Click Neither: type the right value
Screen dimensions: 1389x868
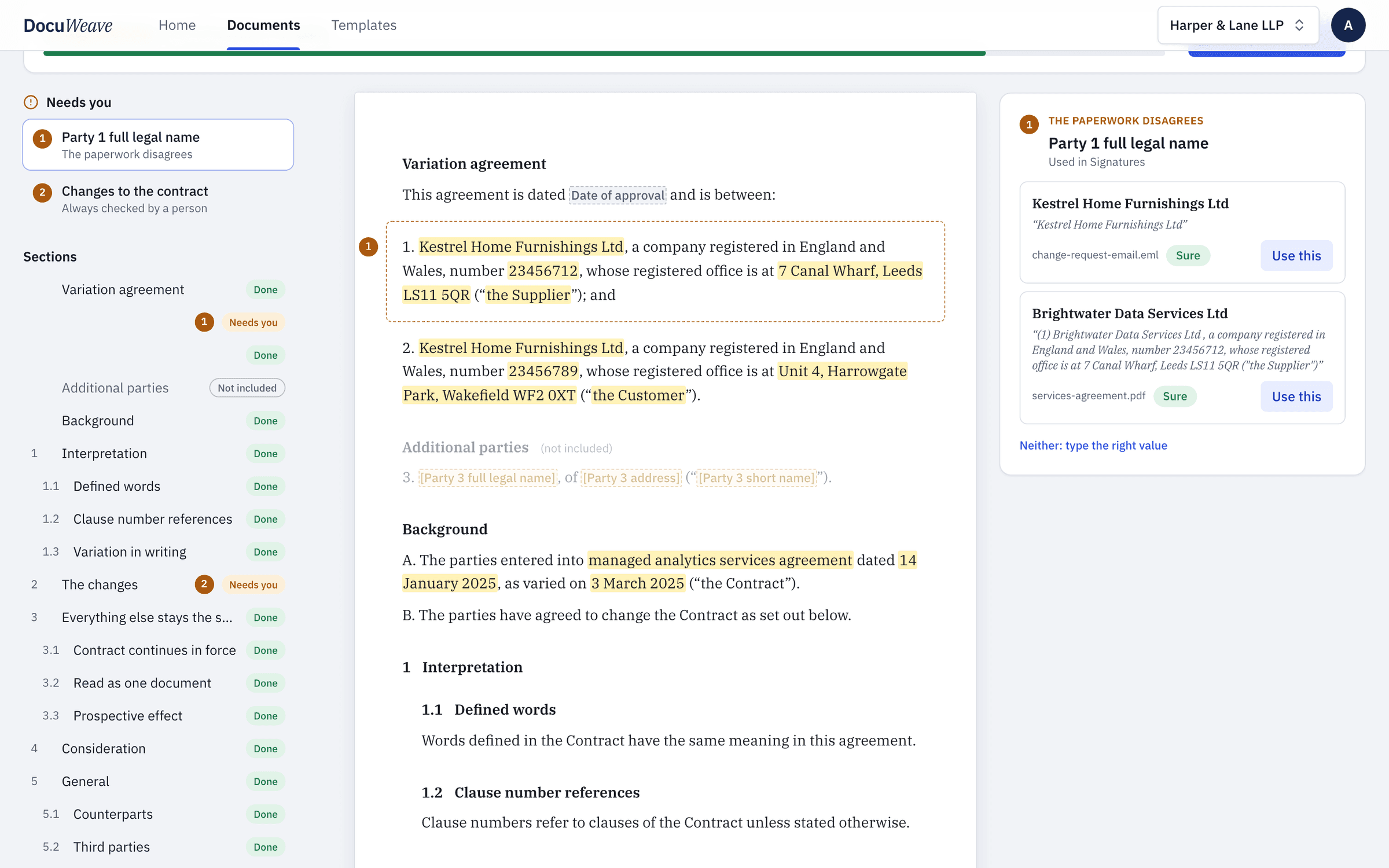[1093, 445]
